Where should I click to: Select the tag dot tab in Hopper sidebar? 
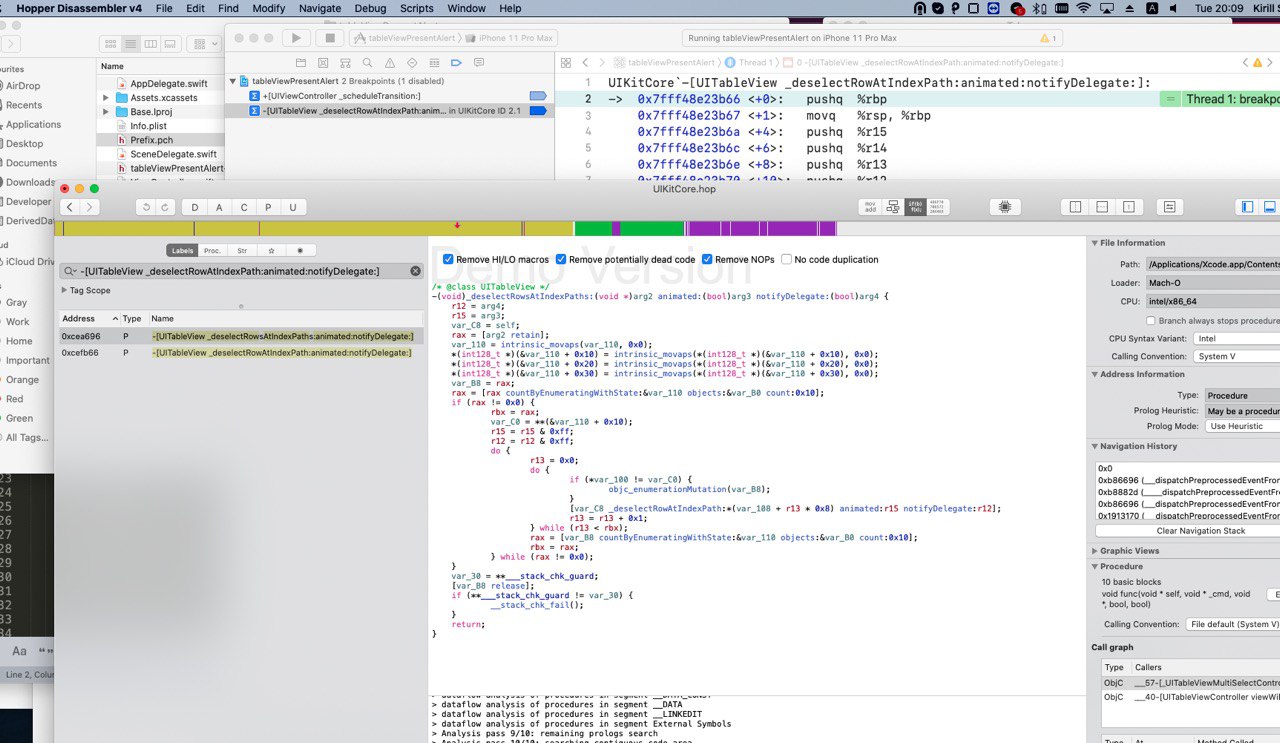coord(301,250)
